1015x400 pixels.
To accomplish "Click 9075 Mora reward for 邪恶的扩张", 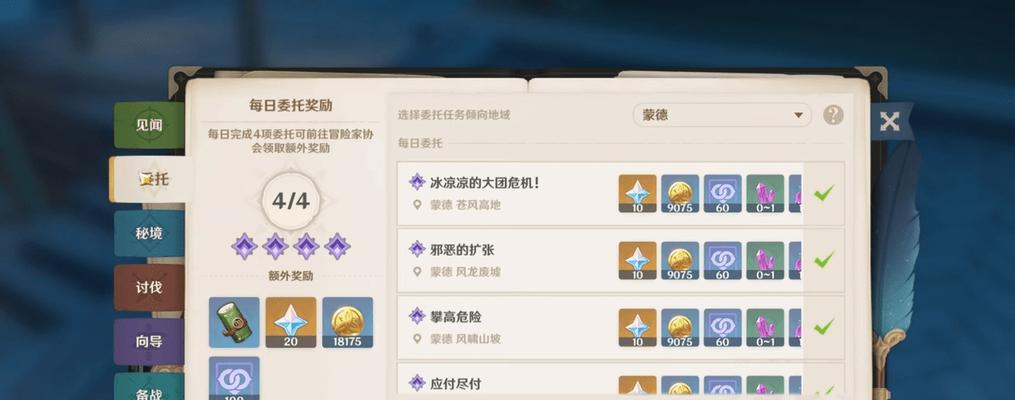I will click(680, 261).
